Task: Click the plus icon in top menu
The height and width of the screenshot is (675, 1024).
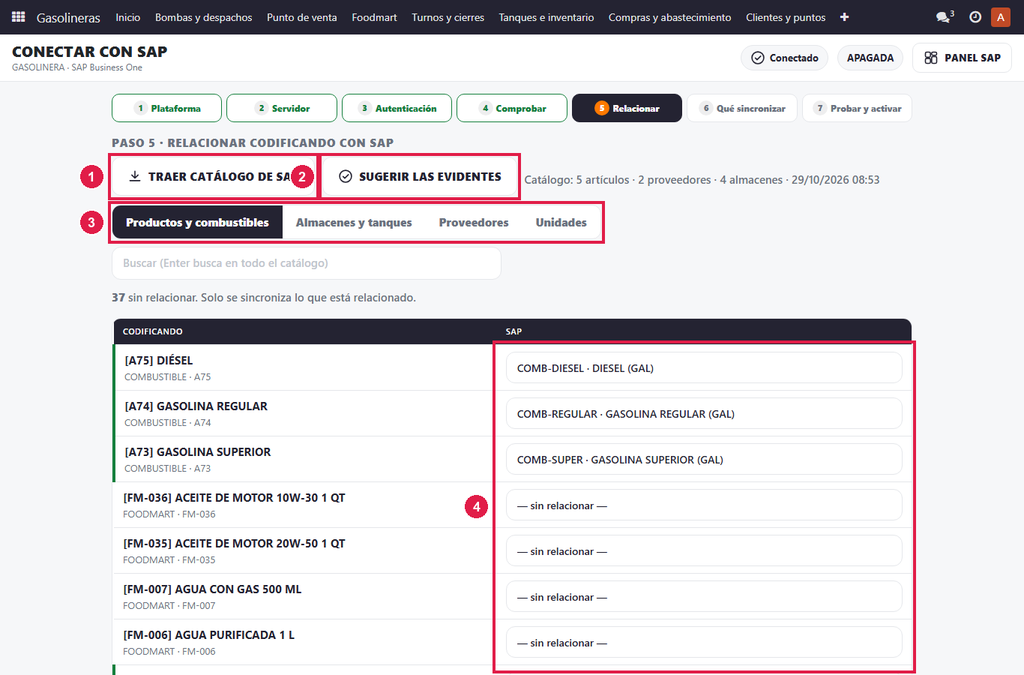Action: pos(844,17)
